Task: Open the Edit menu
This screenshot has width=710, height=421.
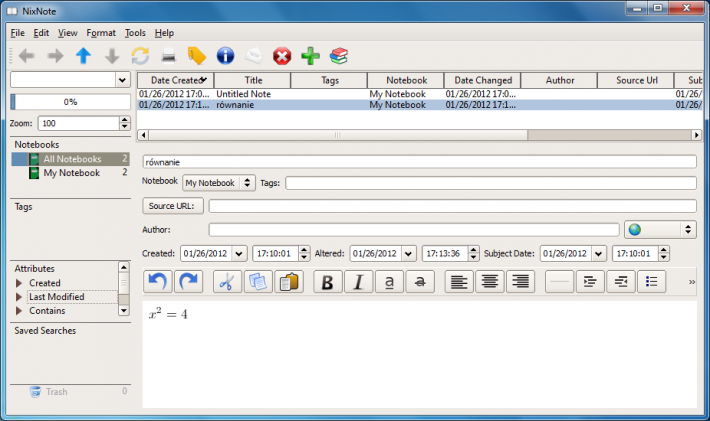Action: (41, 33)
